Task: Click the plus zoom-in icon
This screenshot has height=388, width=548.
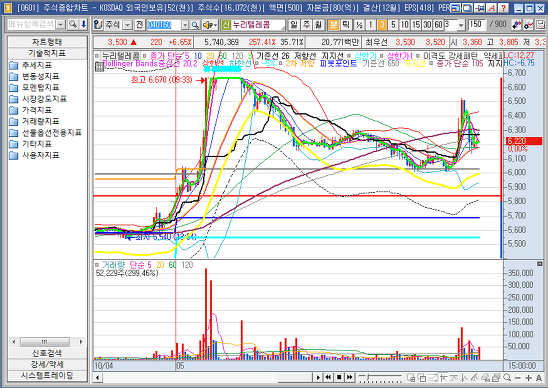Action: (528, 378)
